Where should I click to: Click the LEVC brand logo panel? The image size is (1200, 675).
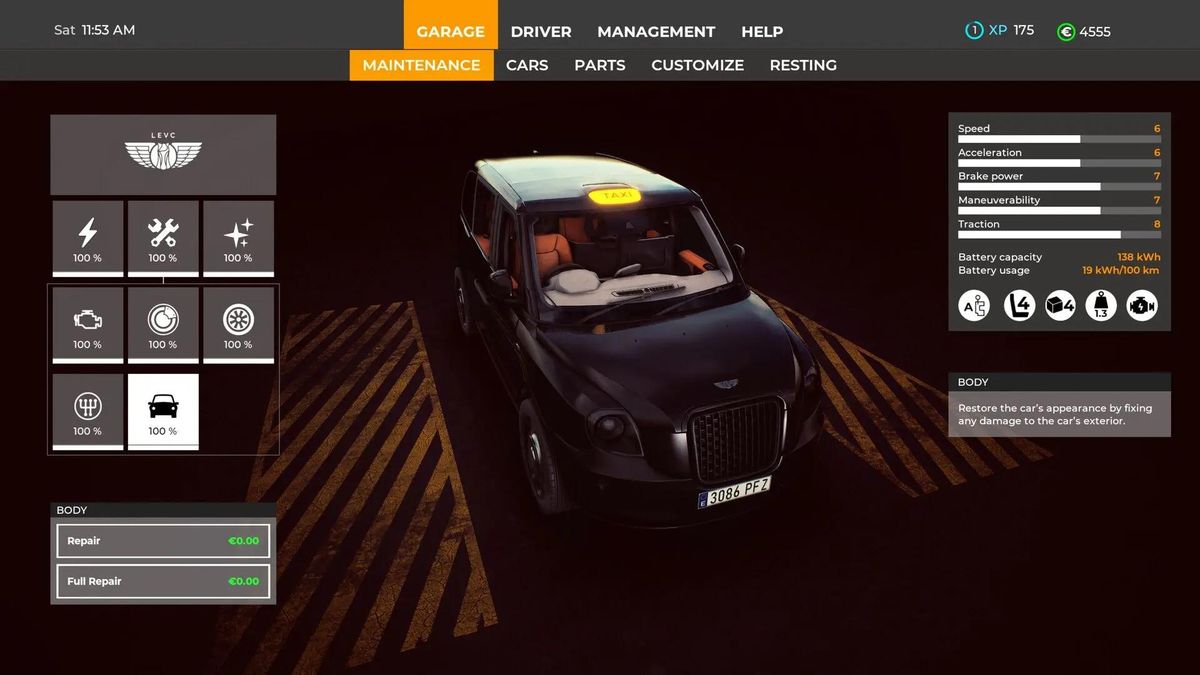[163, 154]
